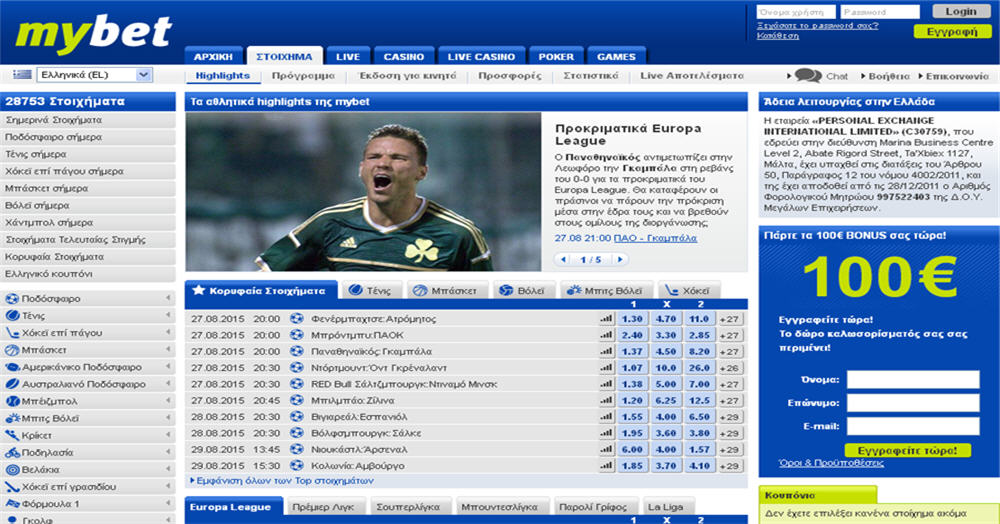1000x524 pixels.
Task: Click the cycling icon beside Ποδηλασία
Action: pyautogui.click(x=12, y=453)
